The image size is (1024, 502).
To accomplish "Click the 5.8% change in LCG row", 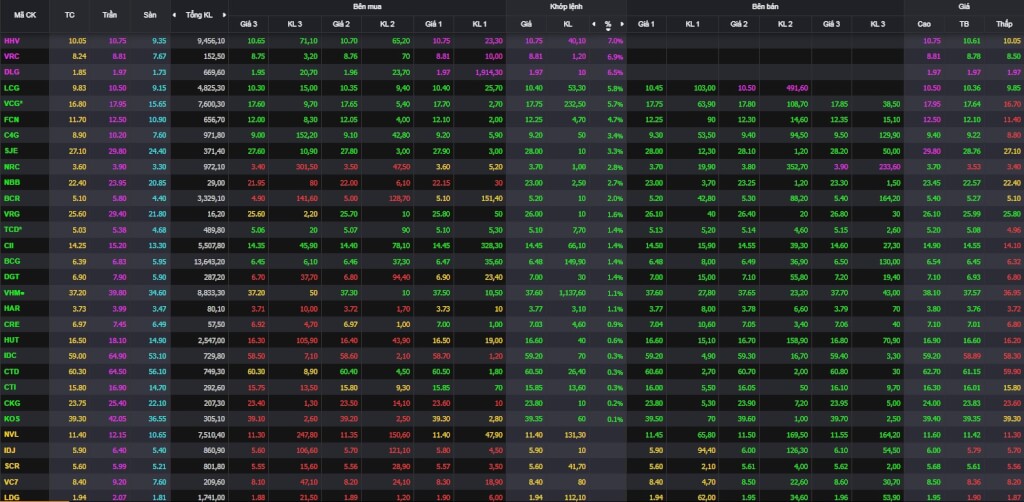I will click(x=615, y=87).
